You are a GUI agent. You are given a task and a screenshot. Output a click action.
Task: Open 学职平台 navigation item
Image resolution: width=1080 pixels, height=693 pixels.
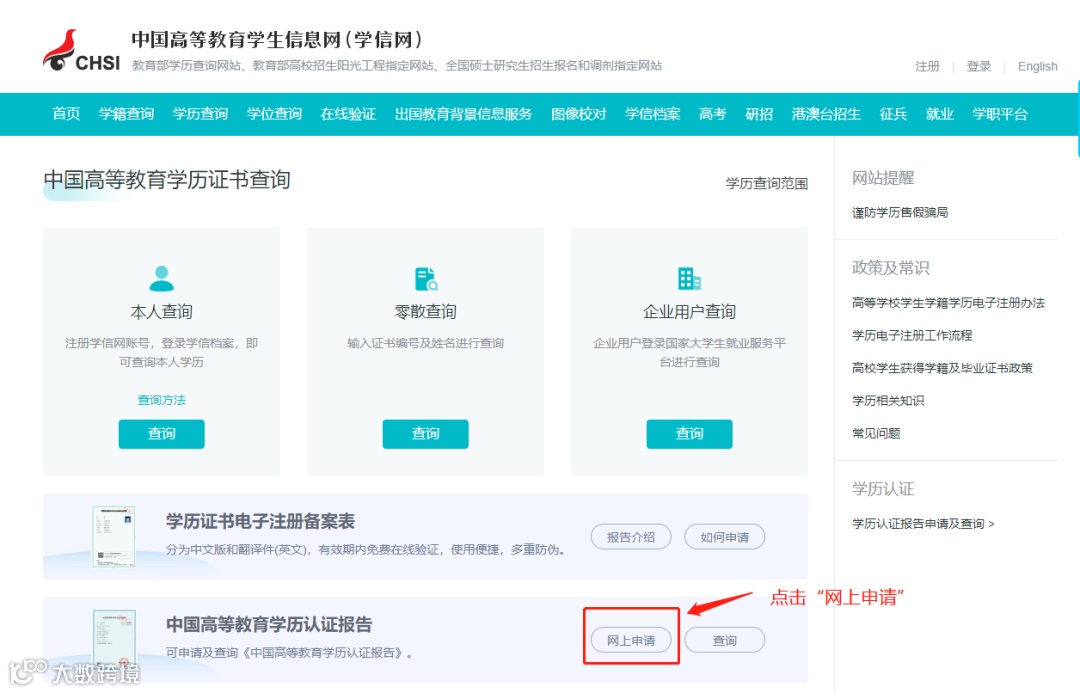pos(999,114)
